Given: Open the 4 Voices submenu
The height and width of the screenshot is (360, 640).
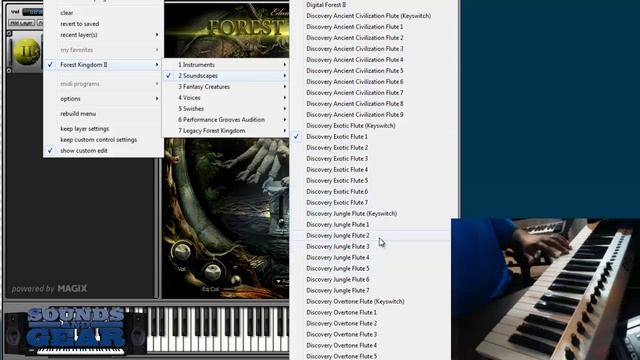Looking at the screenshot, I should point(226,98).
